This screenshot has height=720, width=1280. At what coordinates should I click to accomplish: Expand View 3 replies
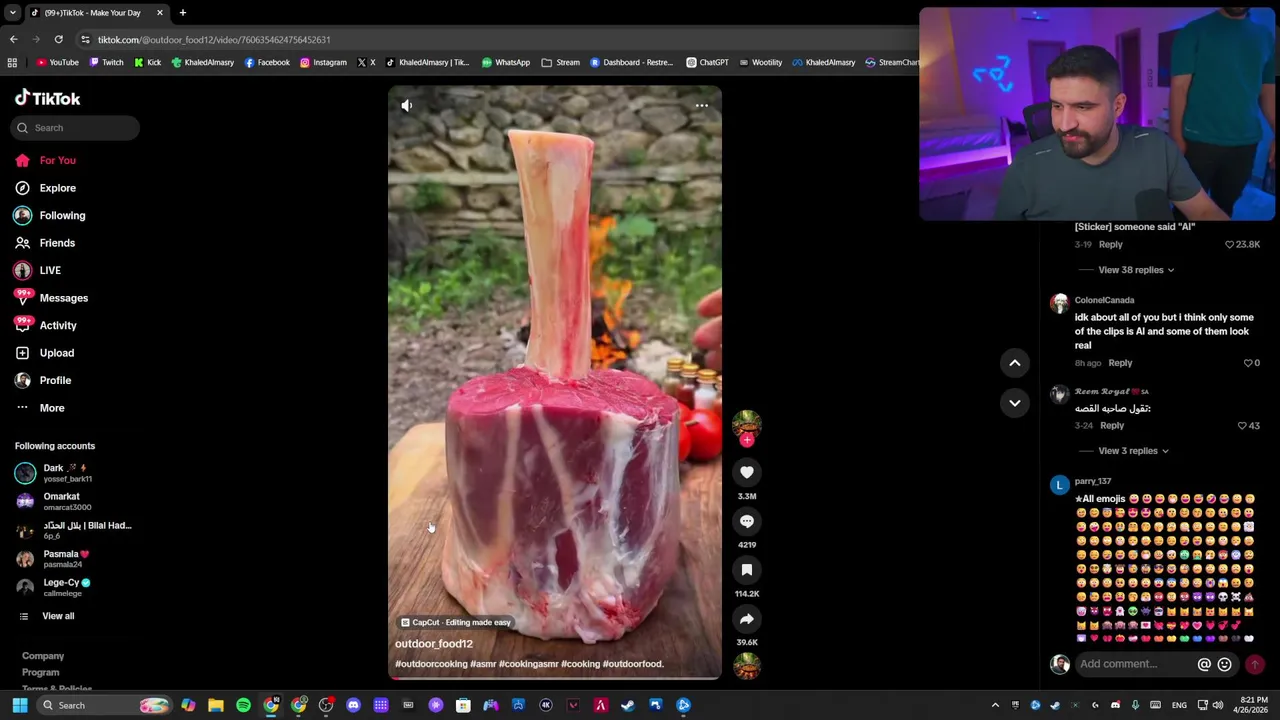click(1133, 451)
